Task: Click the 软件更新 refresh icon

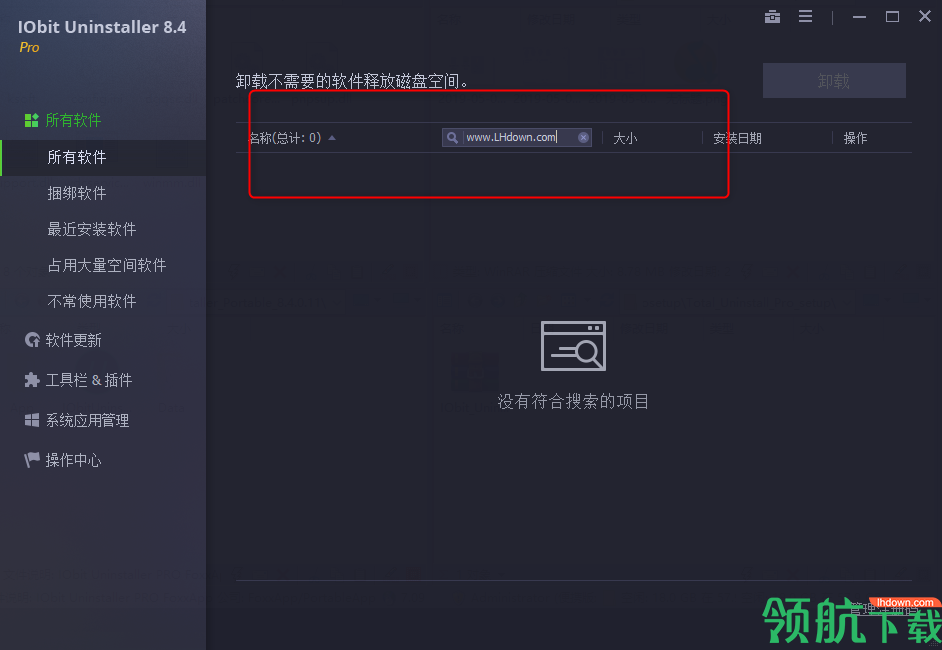Action: (32, 340)
